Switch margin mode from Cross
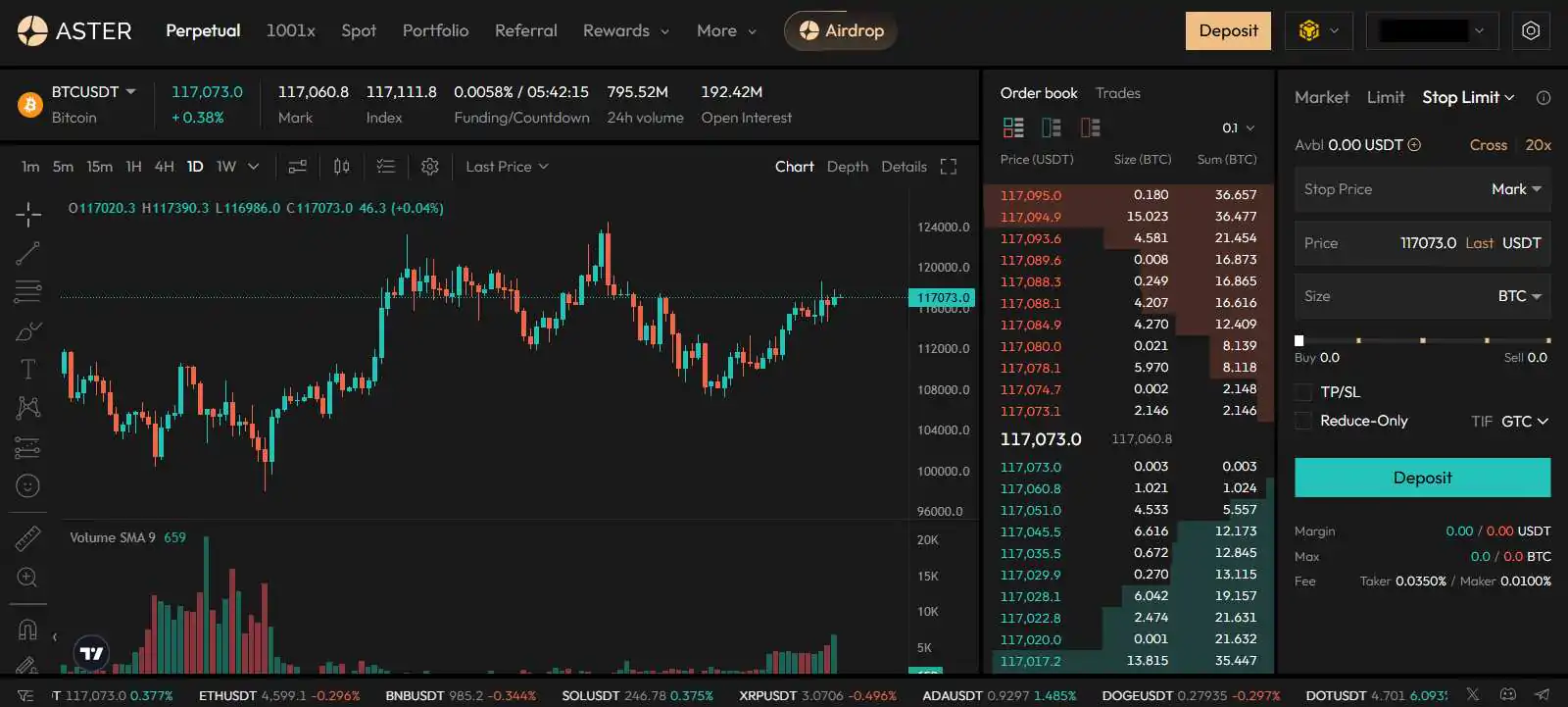The height and width of the screenshot is (707, 1568). click(x=1488, y=145)
